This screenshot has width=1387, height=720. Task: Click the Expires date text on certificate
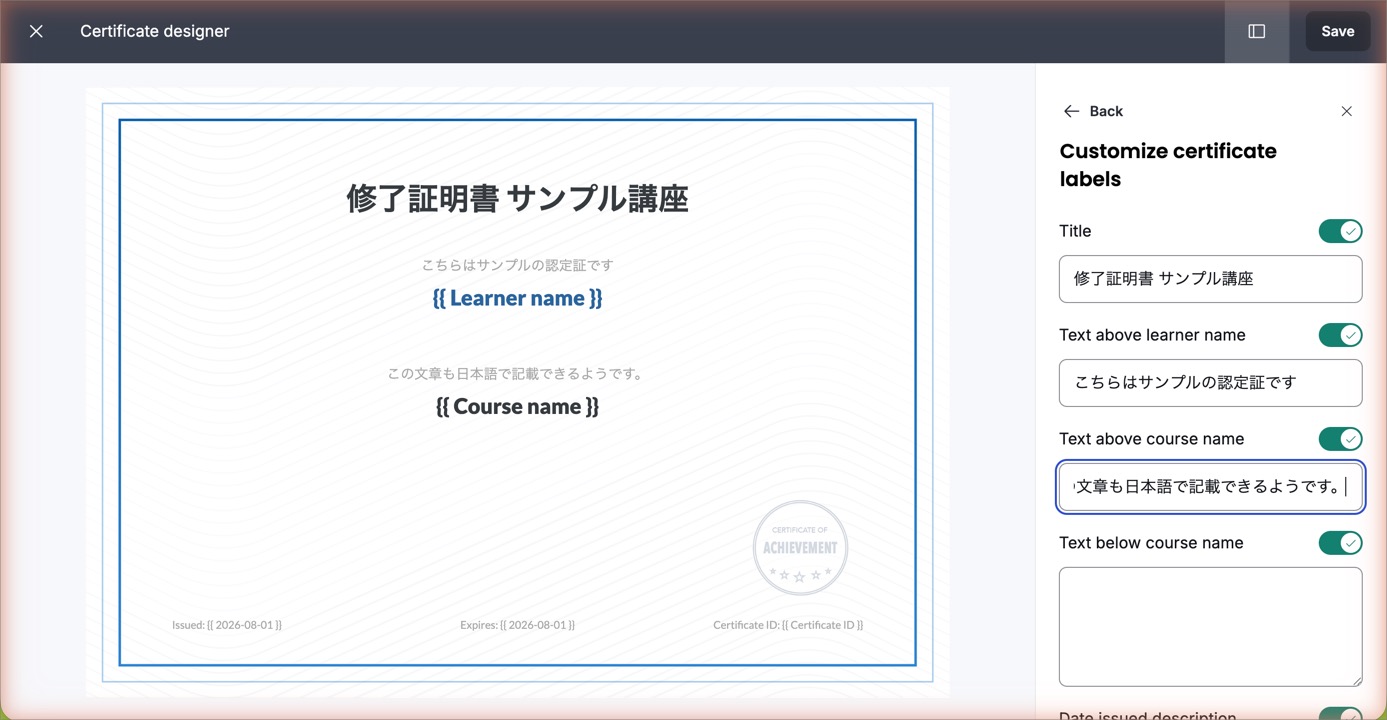coord(517,625)
